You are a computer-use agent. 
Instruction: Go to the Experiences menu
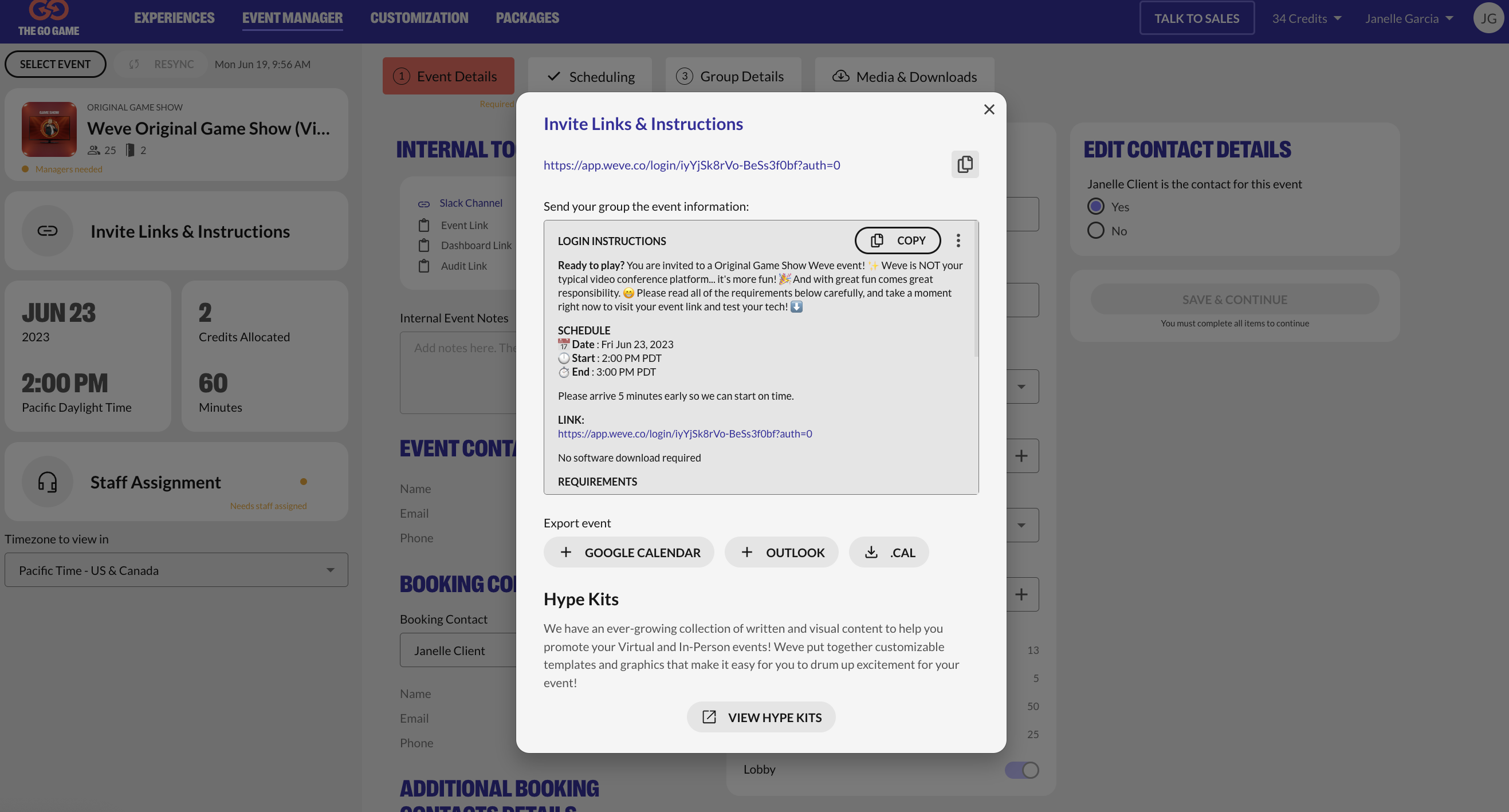[174, 18]
